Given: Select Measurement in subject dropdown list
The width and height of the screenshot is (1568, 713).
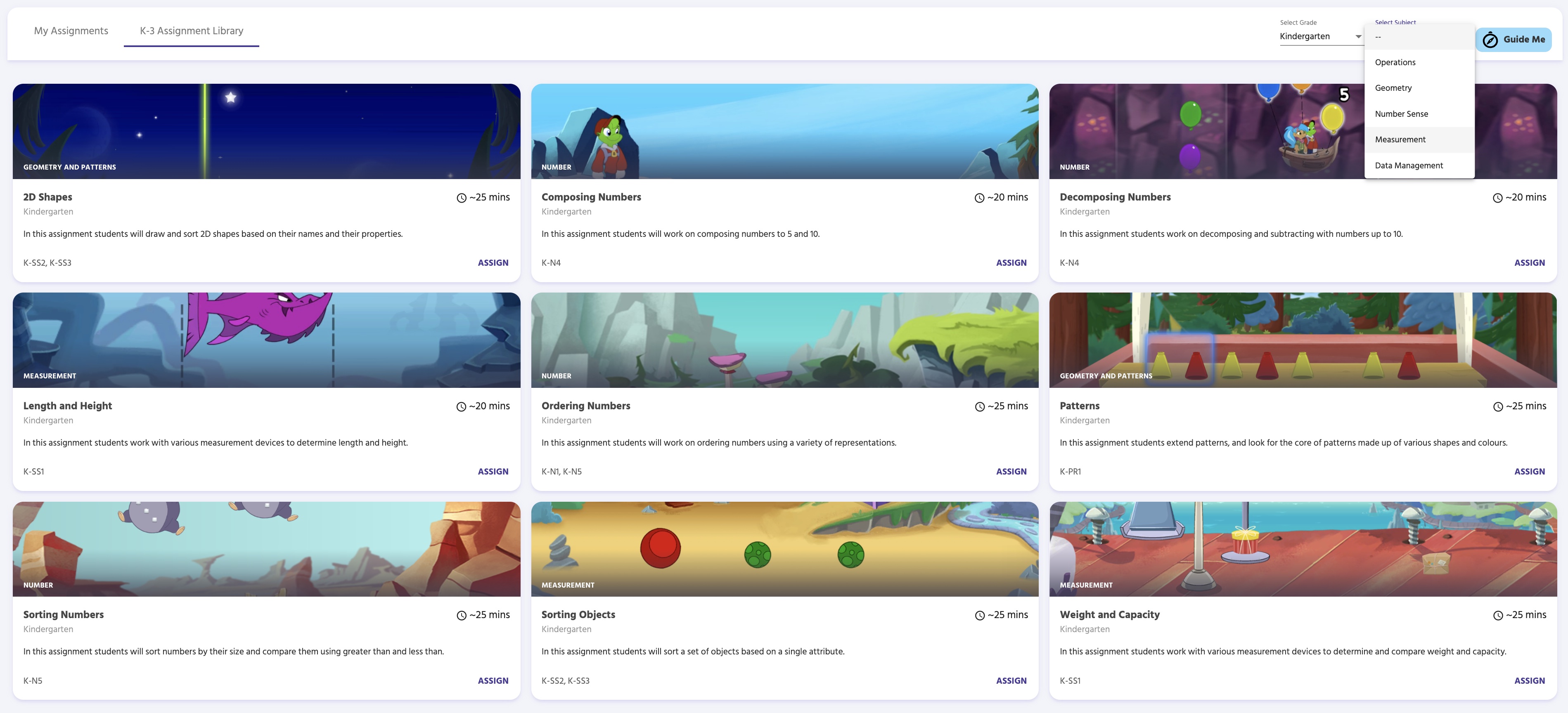Looking at the screenshot, I should point(1400,139).
